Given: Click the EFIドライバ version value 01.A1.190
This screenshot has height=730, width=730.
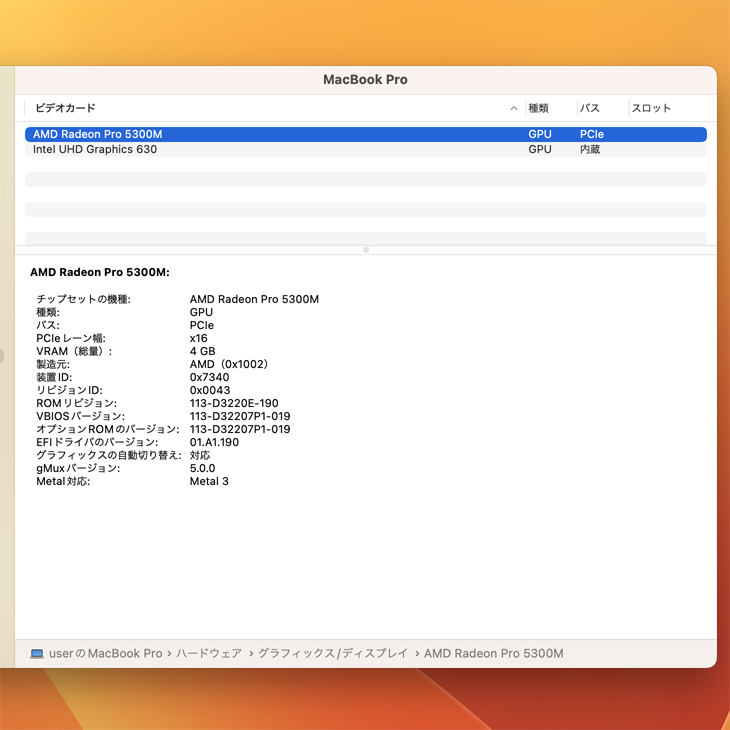Looking at the screenshot, I should point(214,443).
